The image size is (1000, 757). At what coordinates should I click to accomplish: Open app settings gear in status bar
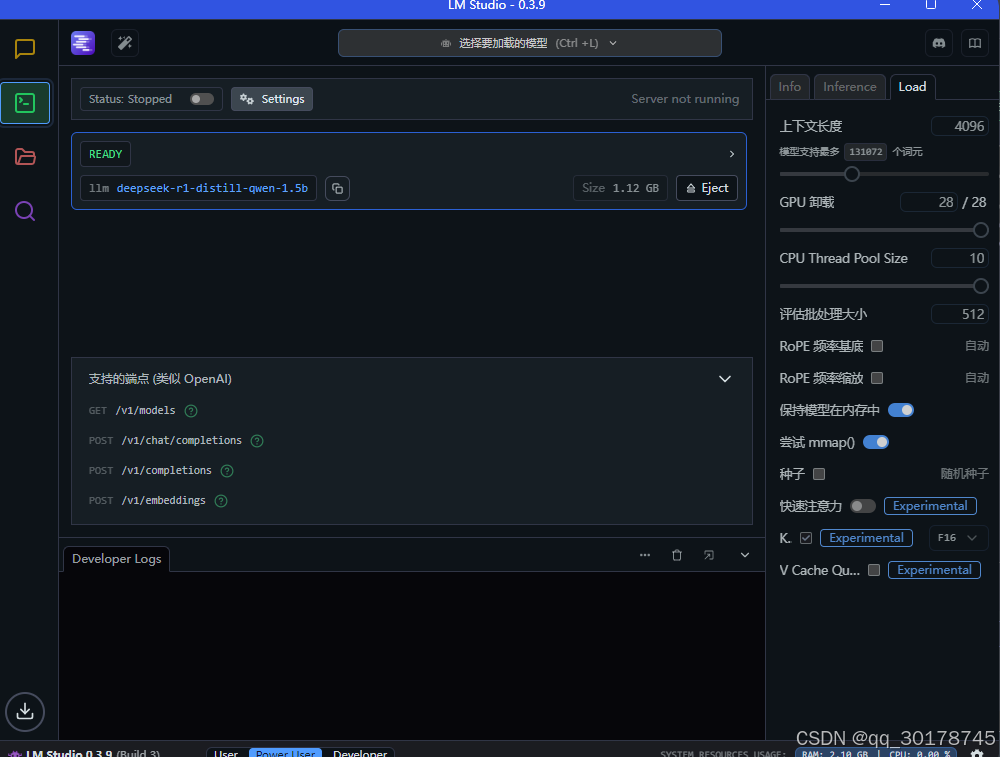pos(976,753)
